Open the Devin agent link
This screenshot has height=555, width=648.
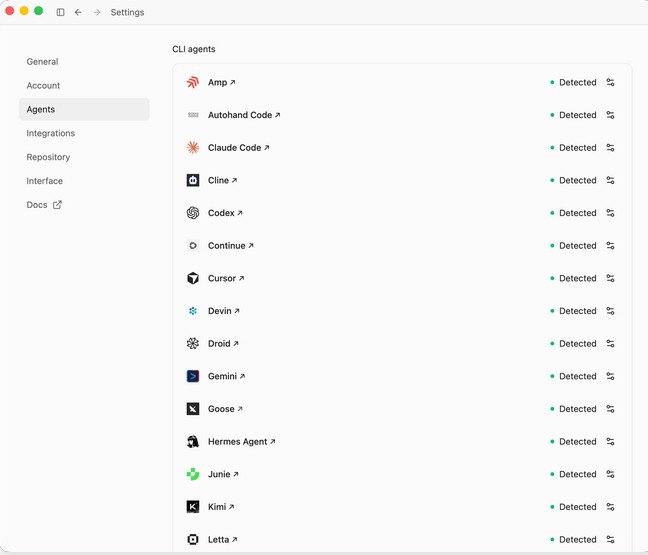point(224,311)
